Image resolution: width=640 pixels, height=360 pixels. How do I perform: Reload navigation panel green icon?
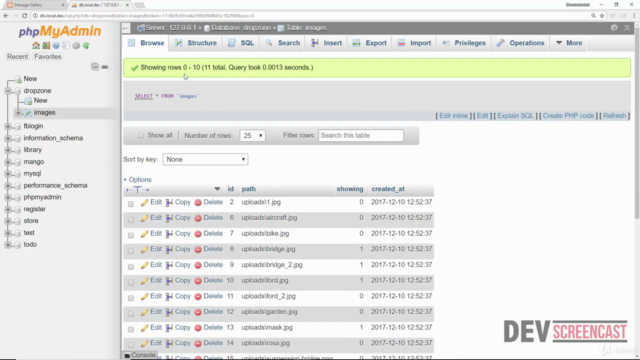point(86,45)
